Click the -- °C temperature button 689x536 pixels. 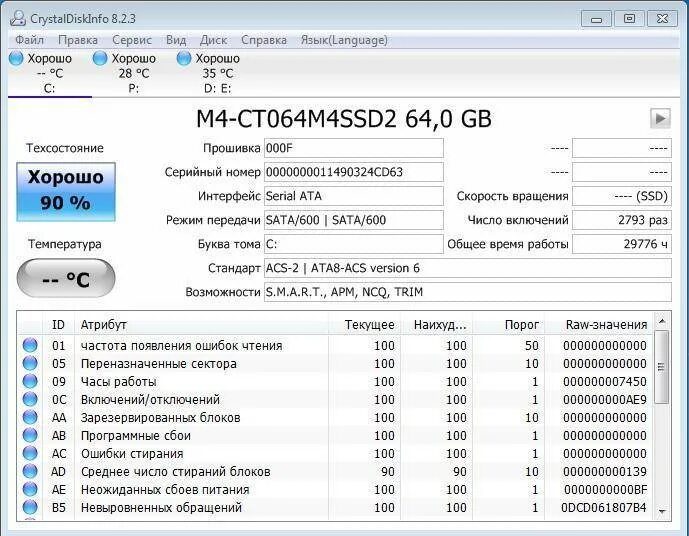pyautogui.click(x=66, y=278)
